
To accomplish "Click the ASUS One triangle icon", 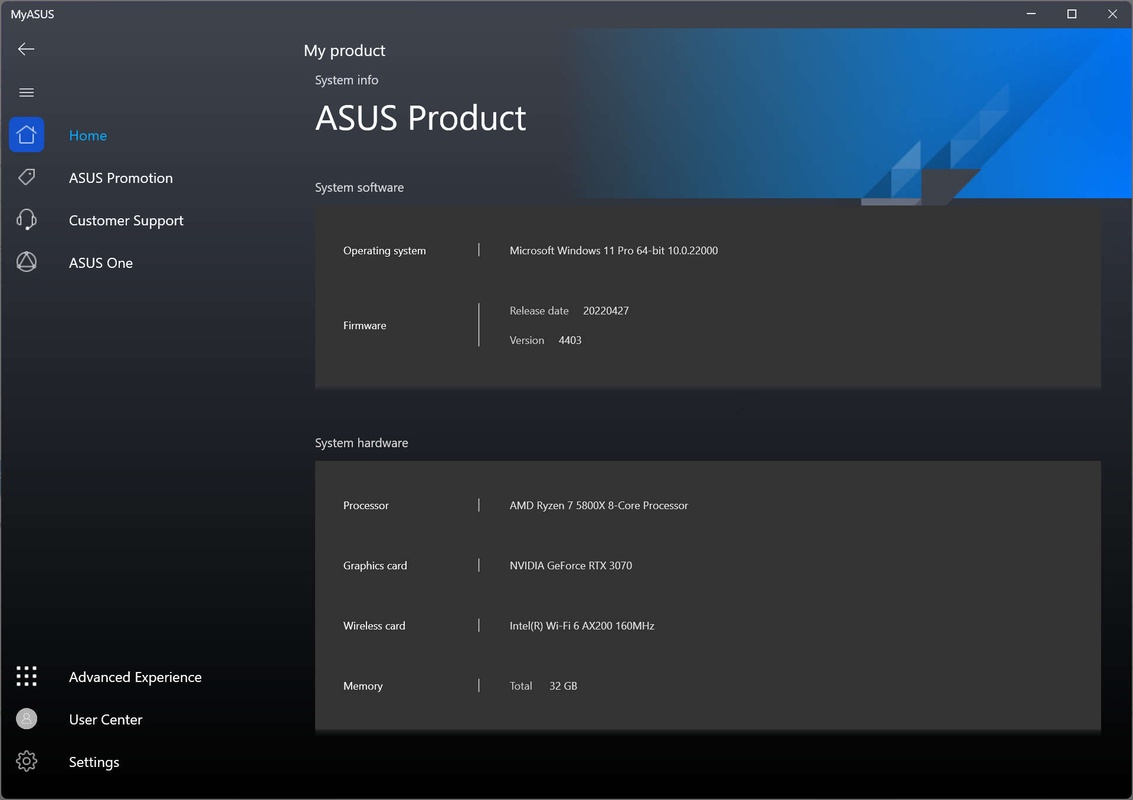I will pos(27,262).
